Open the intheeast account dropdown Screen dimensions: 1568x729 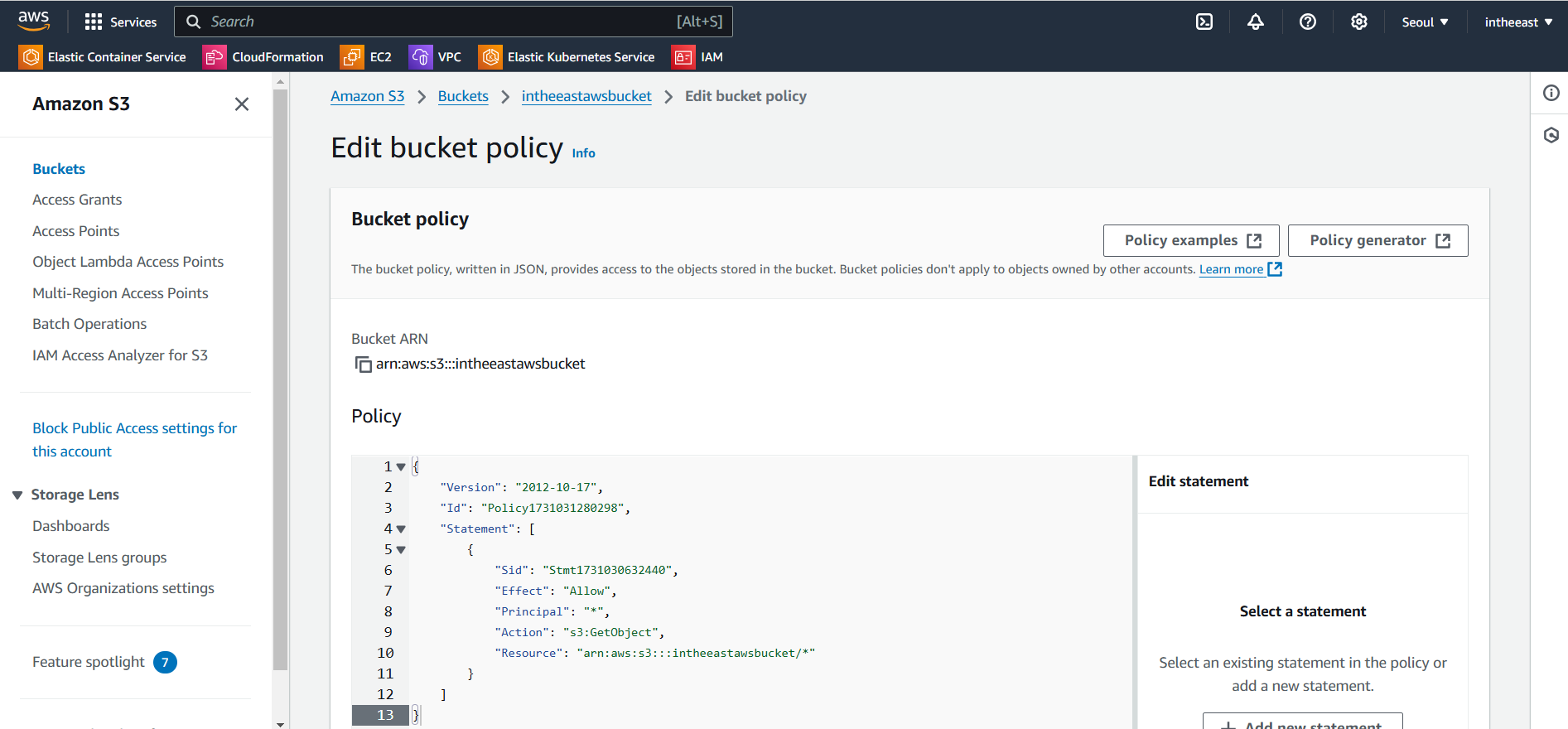tap(1518, 22)
